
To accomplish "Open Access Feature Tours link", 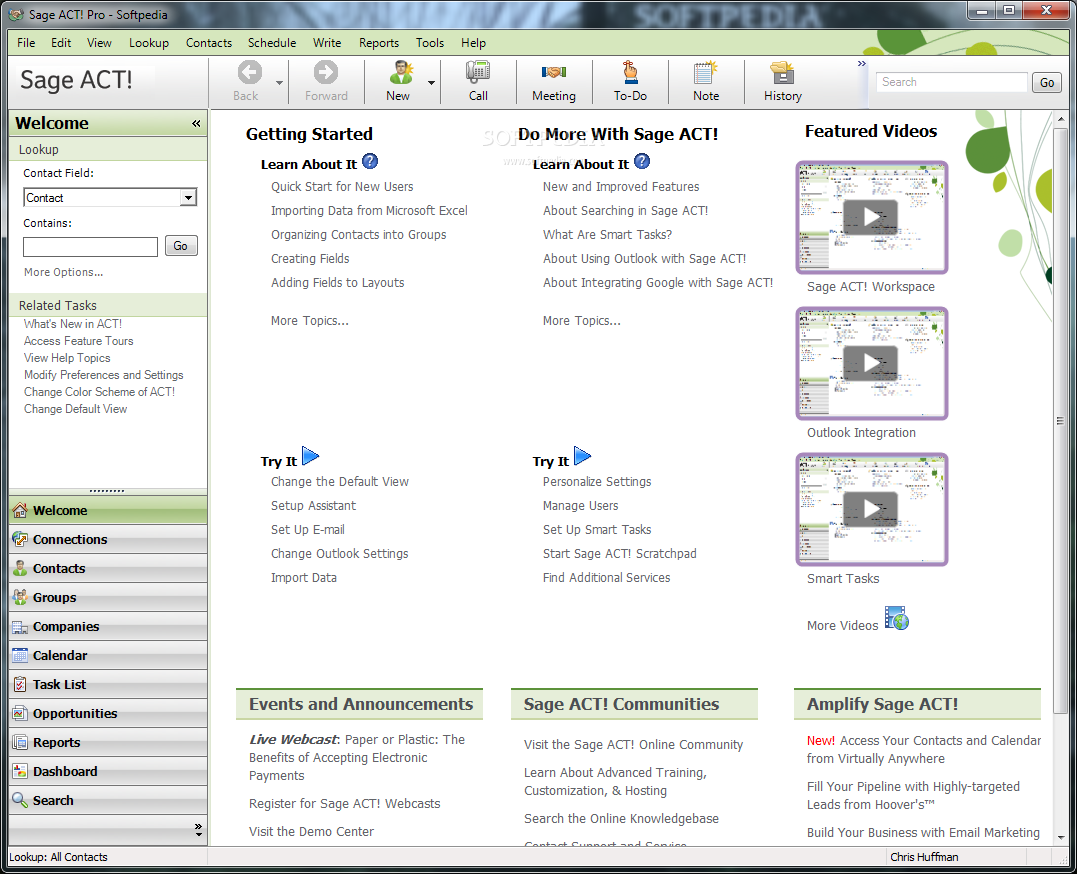I will coord(78,341).
